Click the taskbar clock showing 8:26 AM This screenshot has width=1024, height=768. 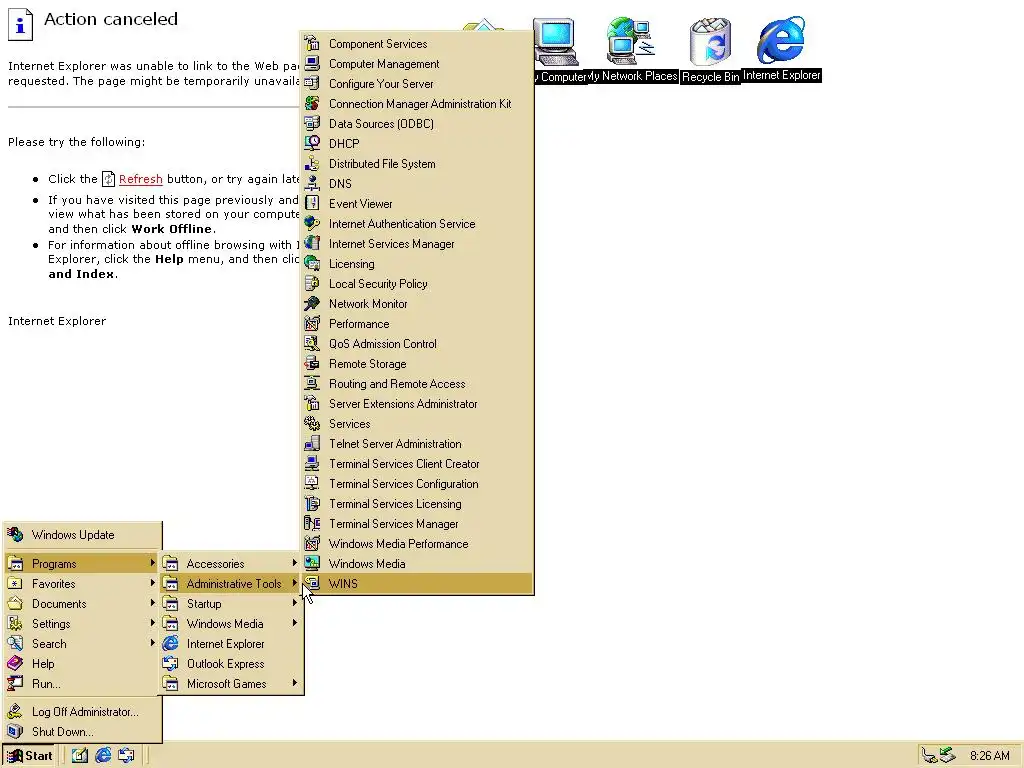[x=989, y=756]
